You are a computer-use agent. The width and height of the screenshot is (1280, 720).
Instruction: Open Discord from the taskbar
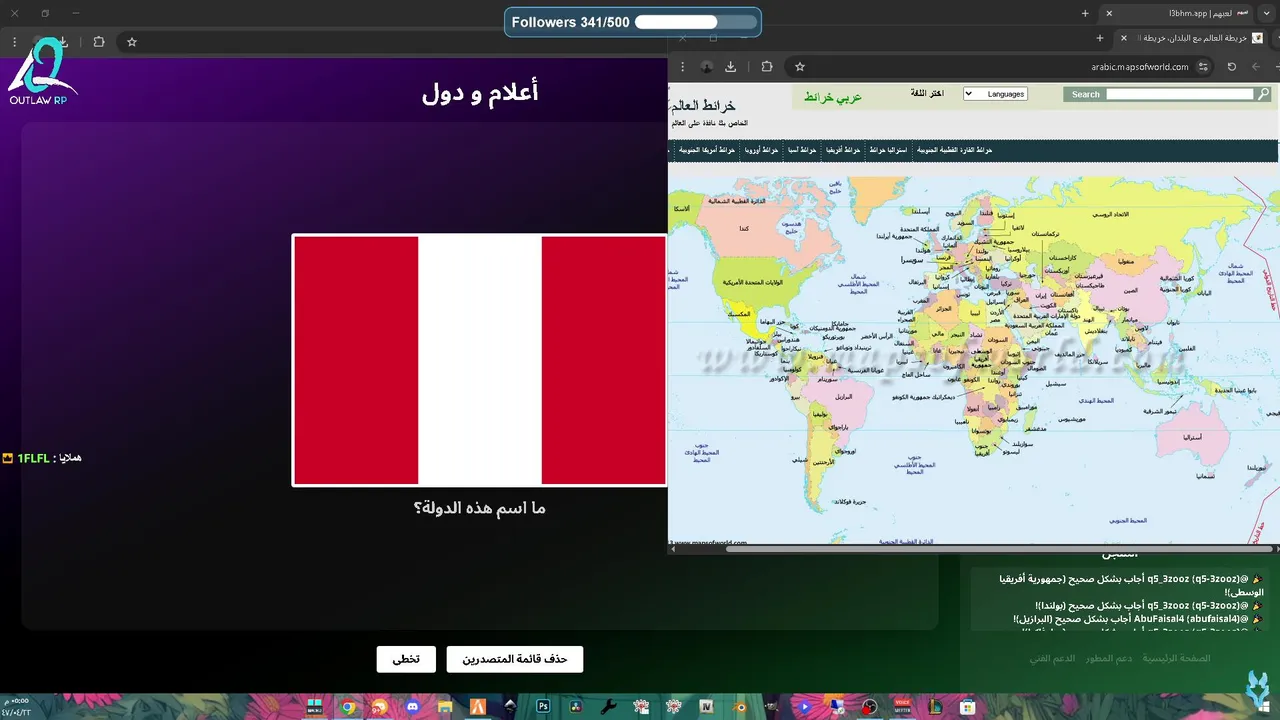[413, 706]
